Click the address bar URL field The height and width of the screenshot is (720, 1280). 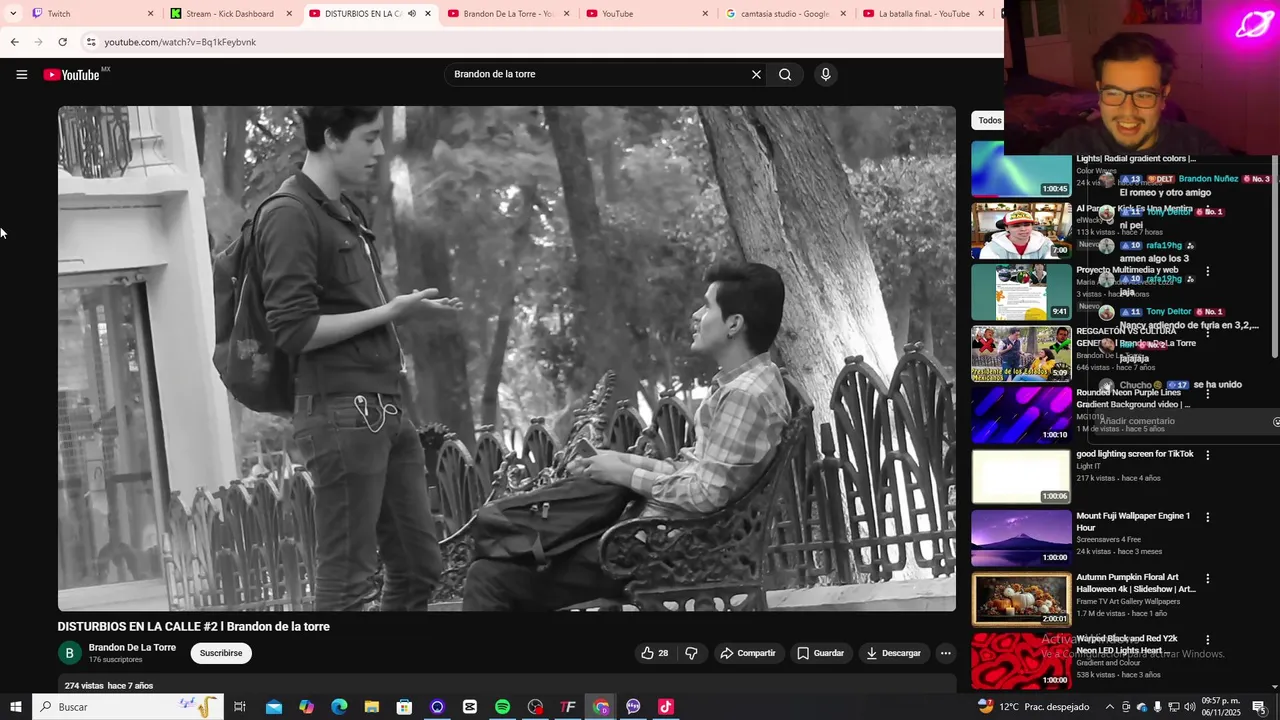pyautogui.click(x=540, y=42)
